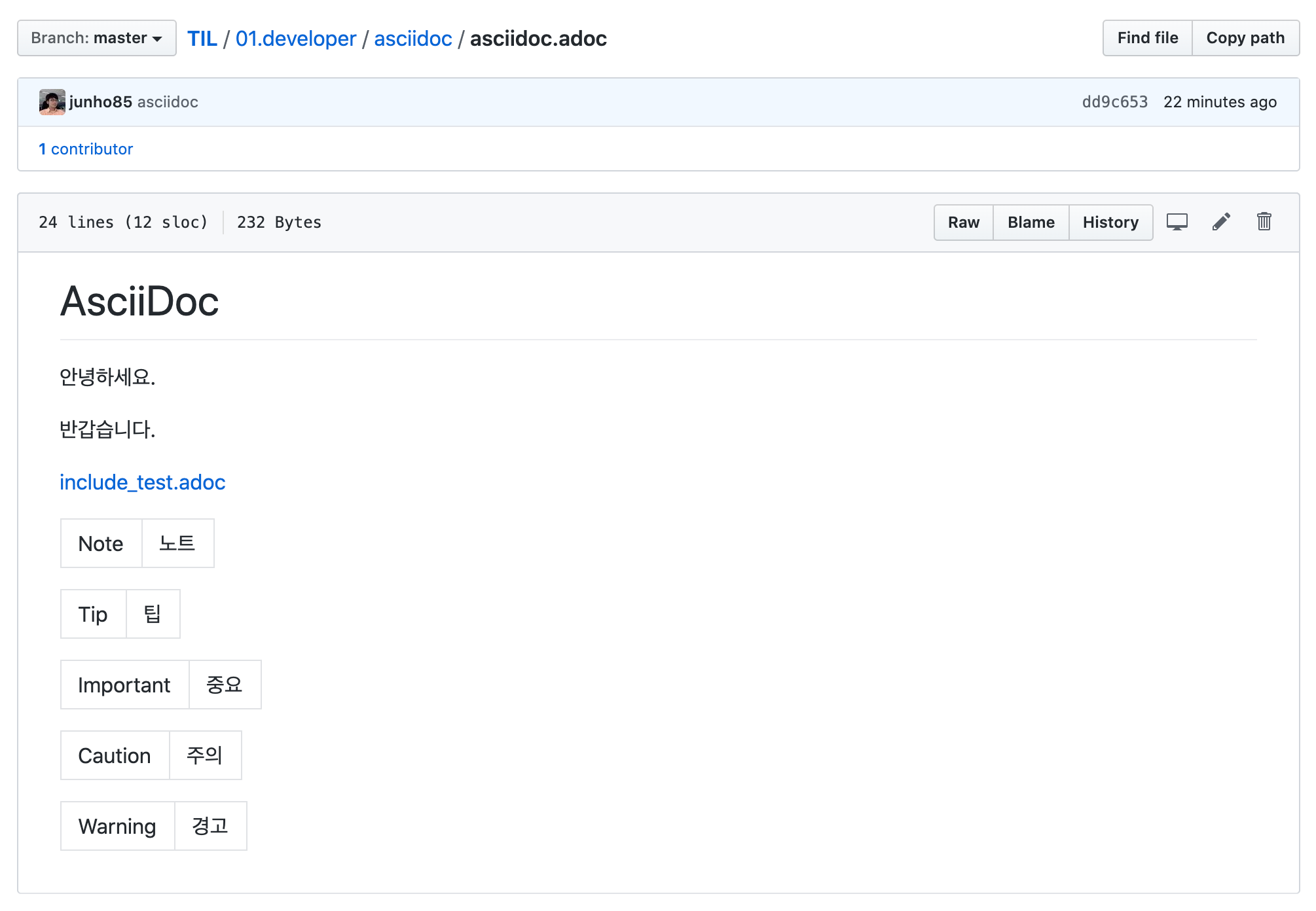Open file History
This screenshot has width=1316, height=911.
coord(1110,223)
